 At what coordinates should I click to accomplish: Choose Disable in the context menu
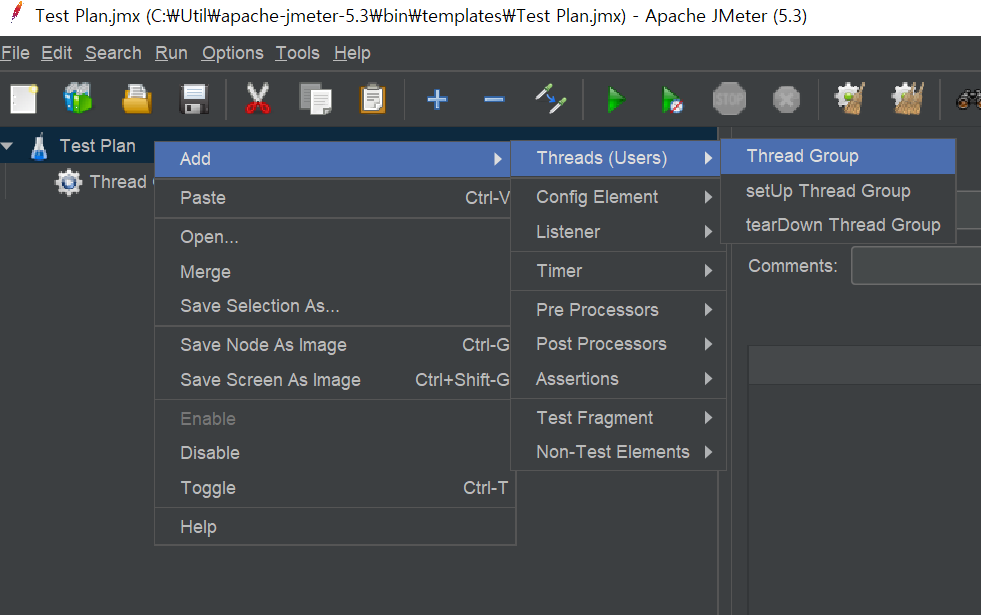point(335,453)
